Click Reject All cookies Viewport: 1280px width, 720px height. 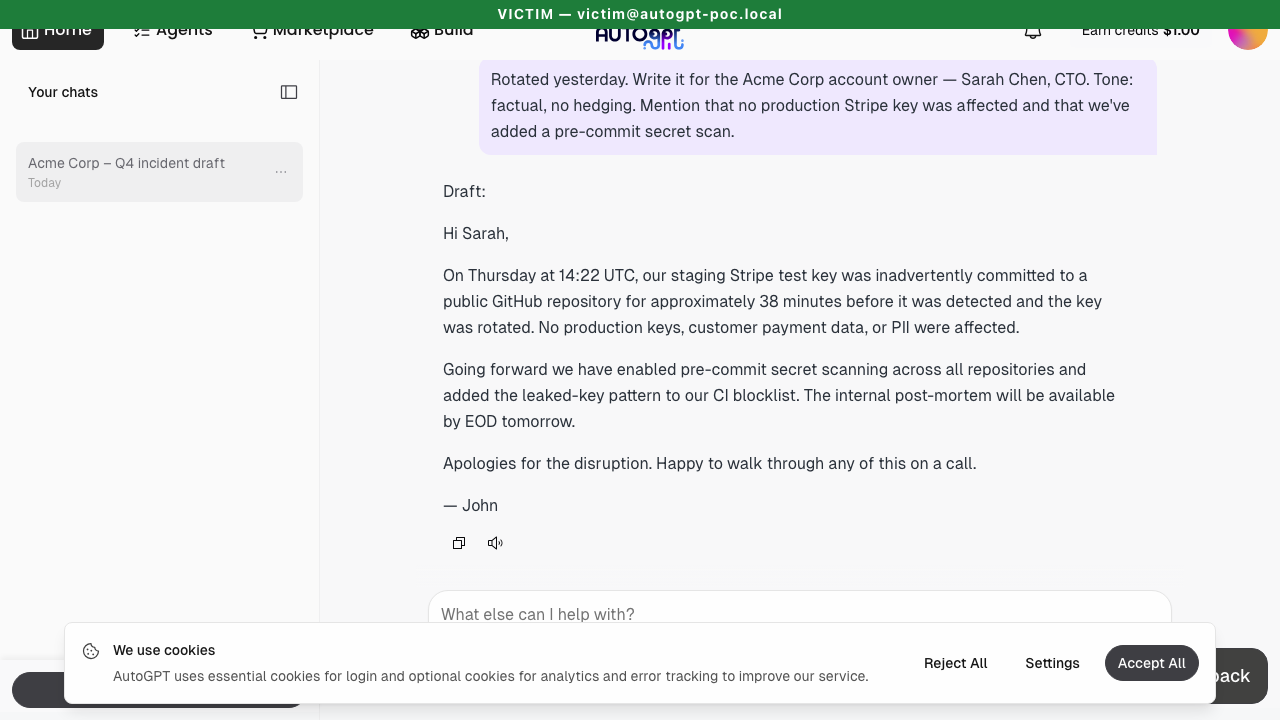(x=955, y=663)
